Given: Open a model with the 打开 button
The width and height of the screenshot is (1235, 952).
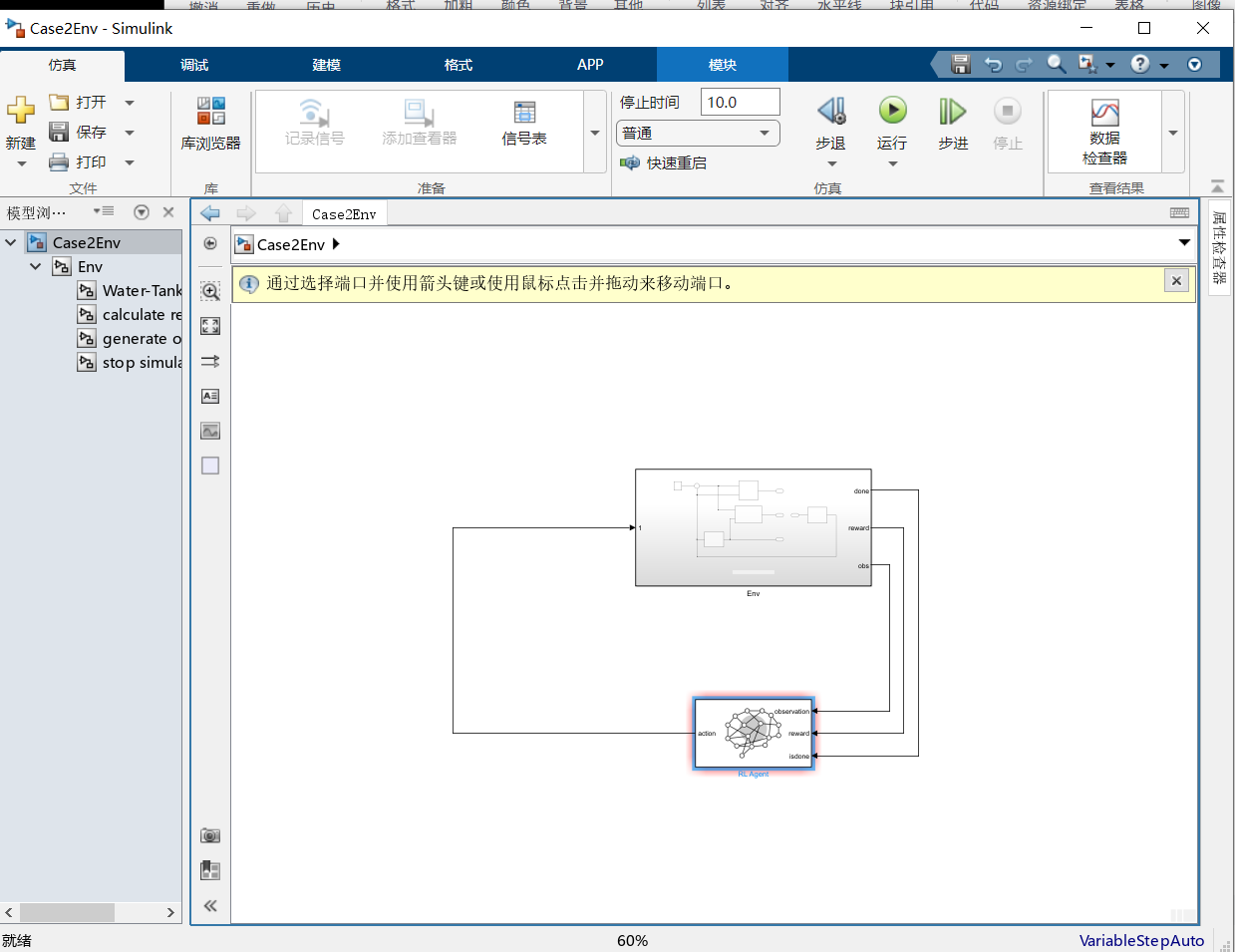Looking at the screenshot, I should click(x=78, y=103).
